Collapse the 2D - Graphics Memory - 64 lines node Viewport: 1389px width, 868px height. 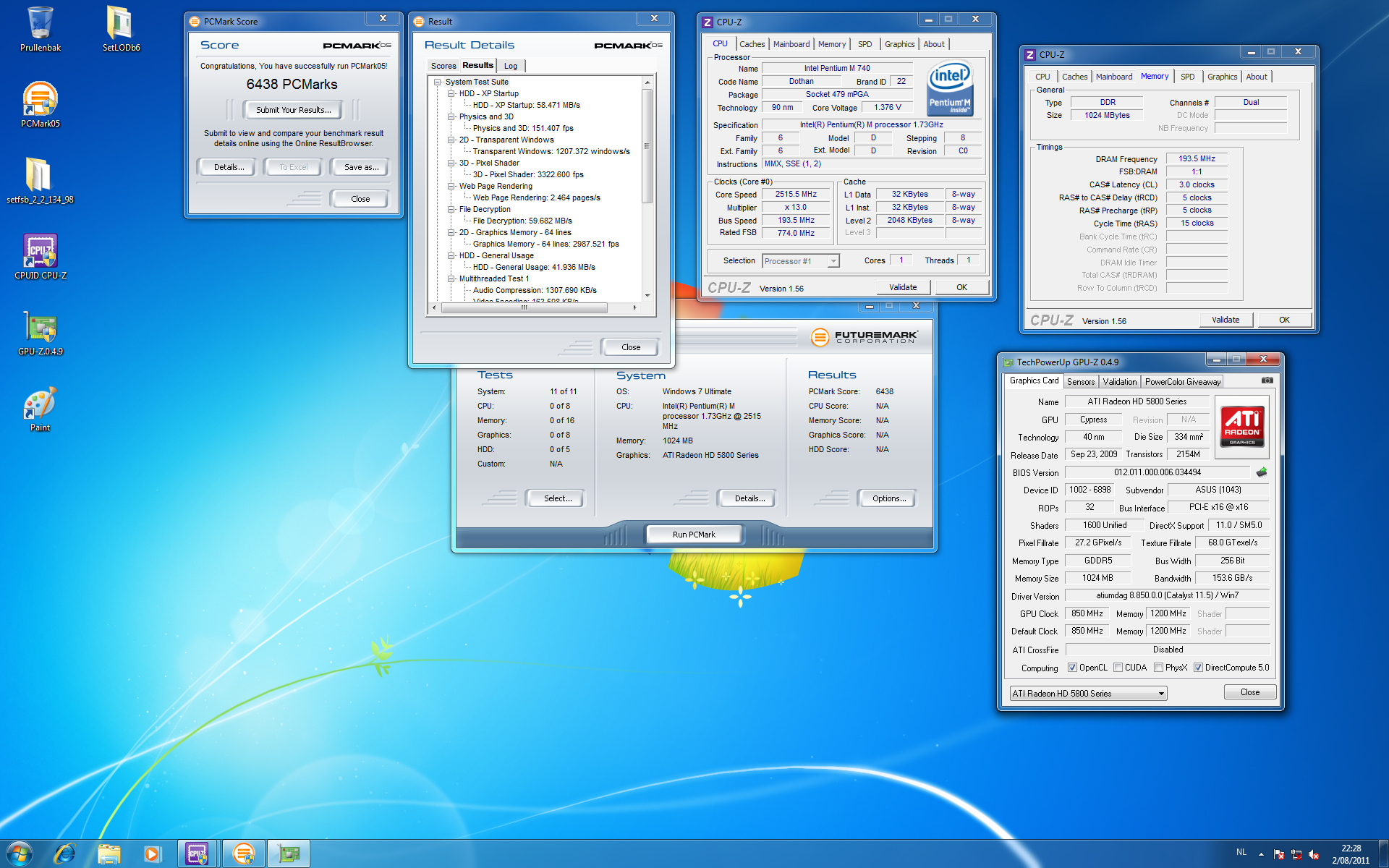point(451,233)
